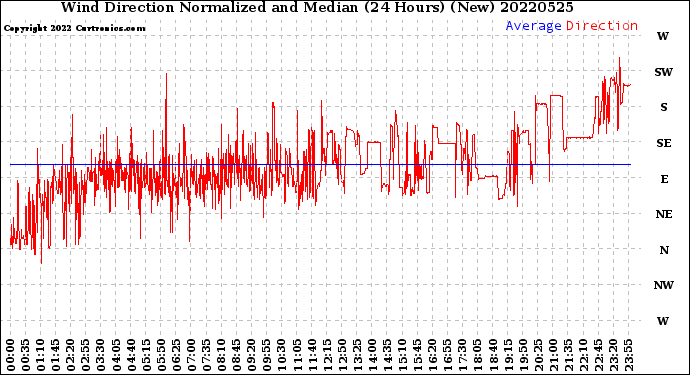Click the 20:25 time axis label

[537, 355]
